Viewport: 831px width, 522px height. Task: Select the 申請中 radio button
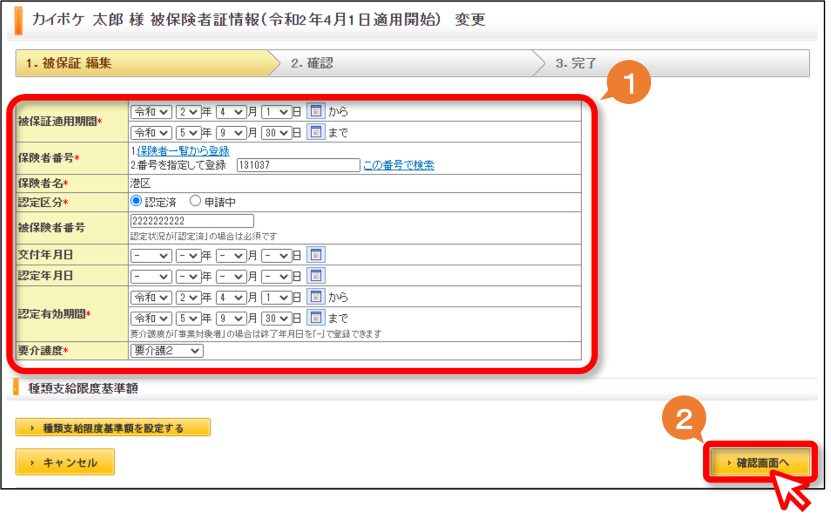pyautogui.click(x=196, y=201)
